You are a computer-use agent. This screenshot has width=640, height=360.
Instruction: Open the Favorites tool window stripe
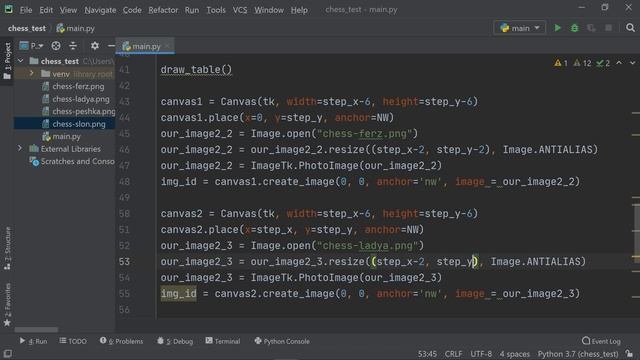tap(7, 304)
